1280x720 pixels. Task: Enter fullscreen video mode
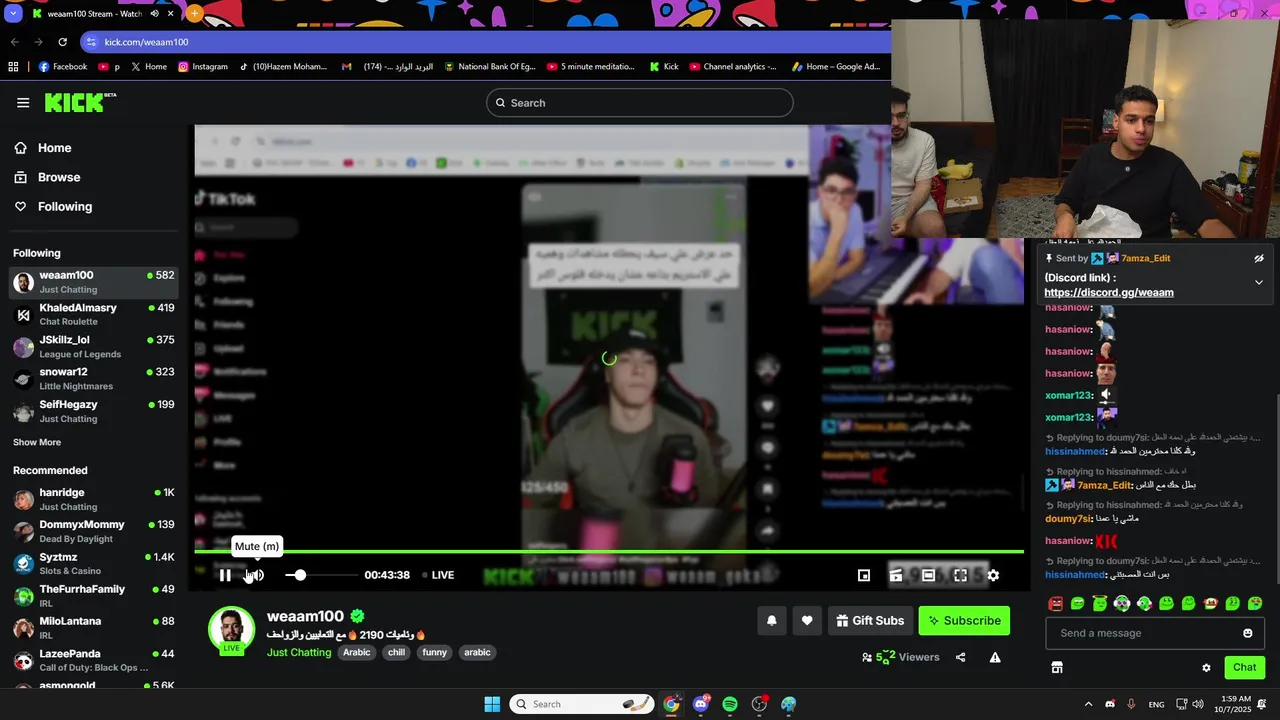click(x=960, y=575)
